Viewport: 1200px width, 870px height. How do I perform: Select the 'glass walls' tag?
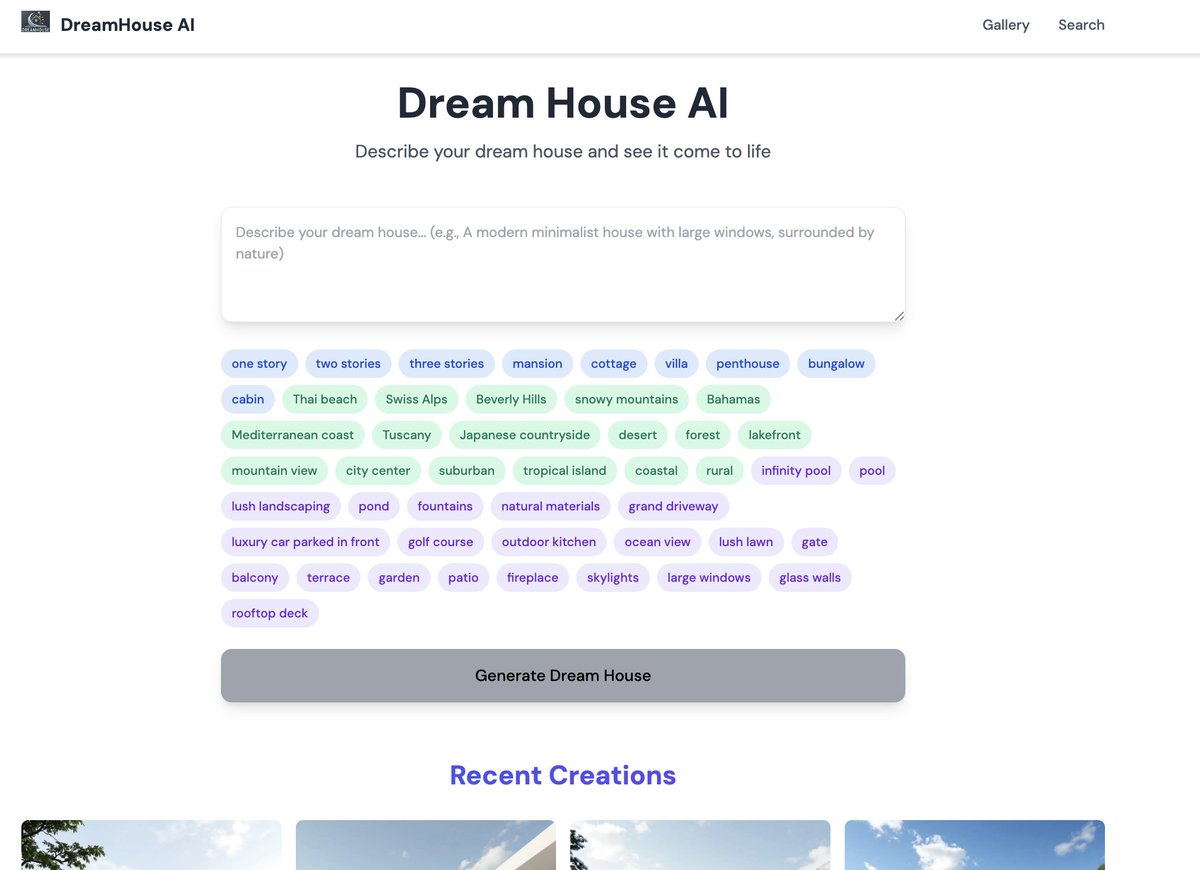810,578
